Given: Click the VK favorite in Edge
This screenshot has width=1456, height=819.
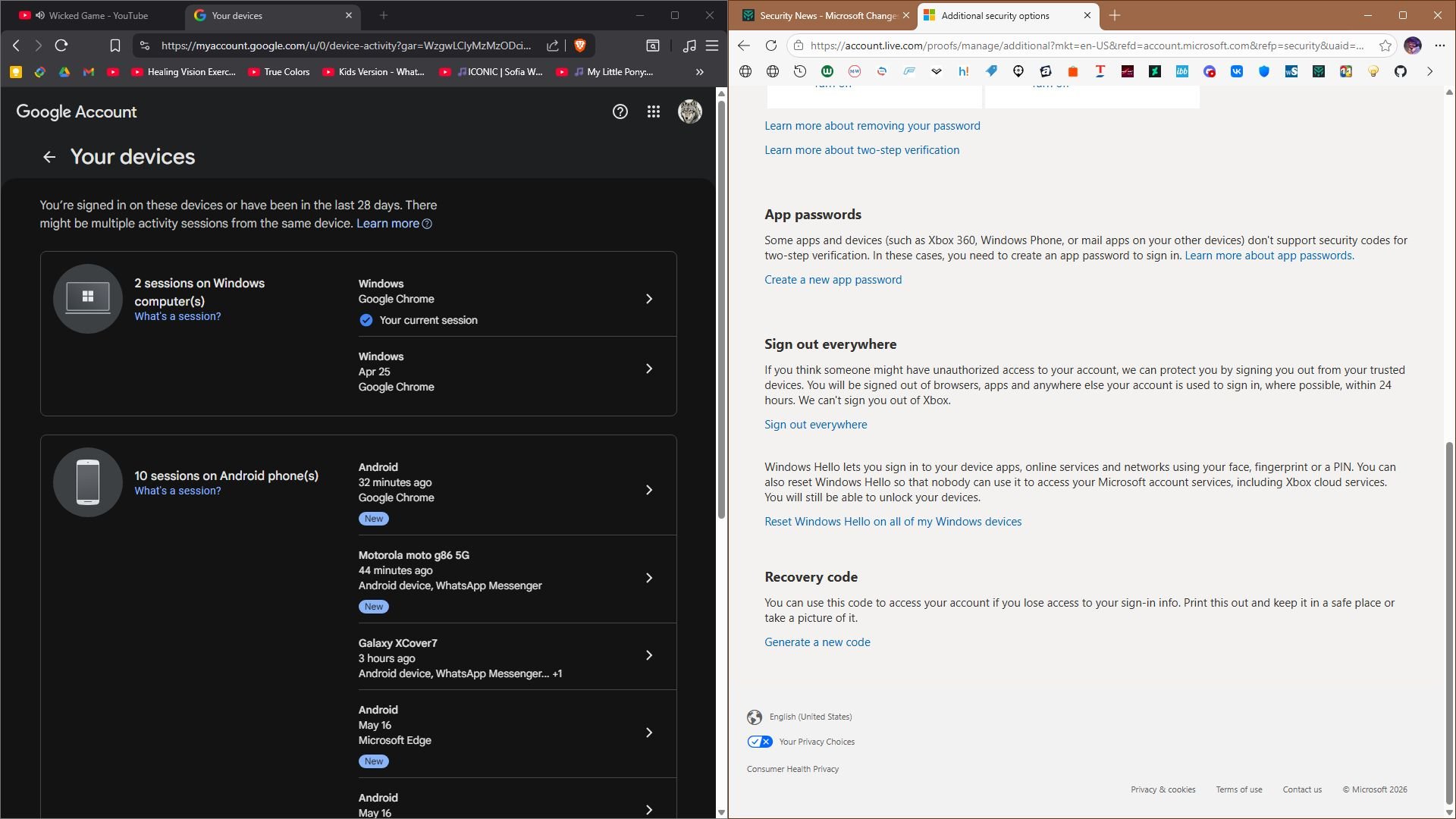Looking at the screenshot, I should 1237,71.
